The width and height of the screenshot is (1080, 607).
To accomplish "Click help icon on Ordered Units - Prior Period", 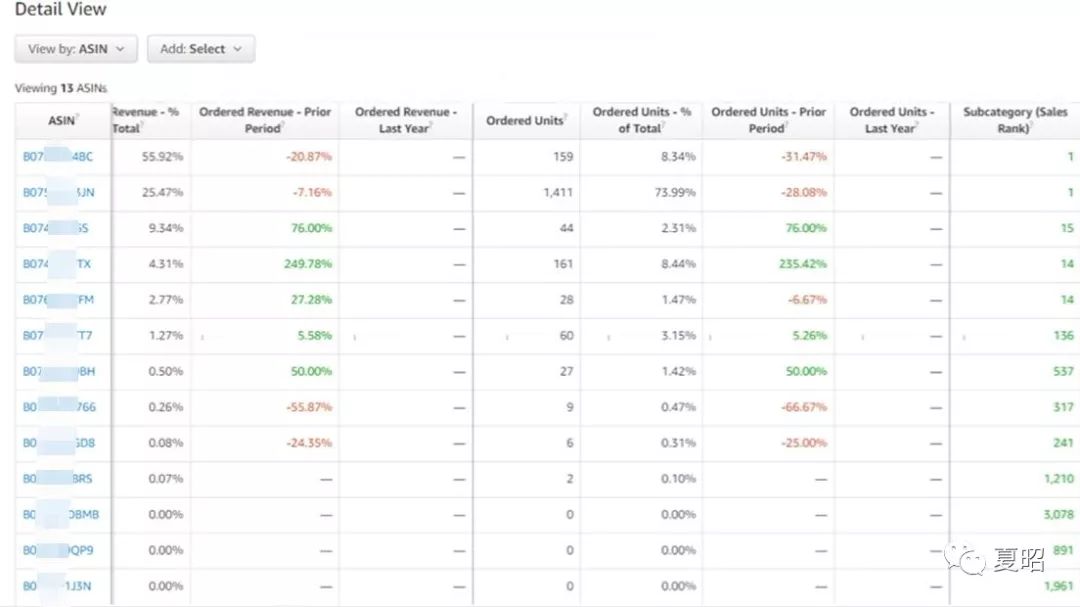I will (x=788, y=126).
